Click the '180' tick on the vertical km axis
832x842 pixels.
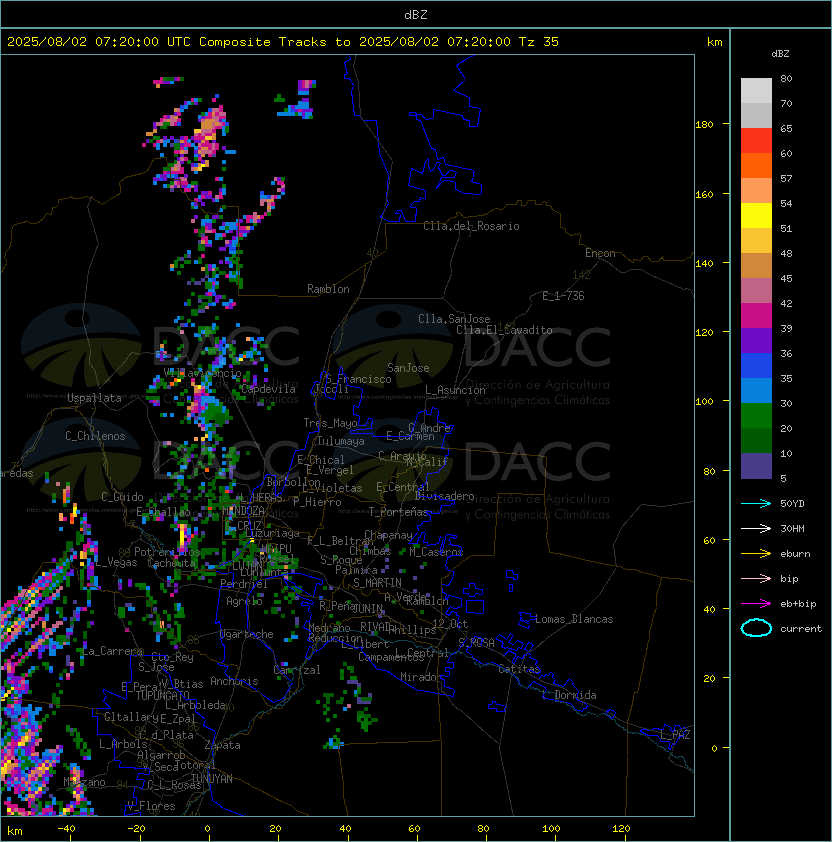(x=704, y=124)
